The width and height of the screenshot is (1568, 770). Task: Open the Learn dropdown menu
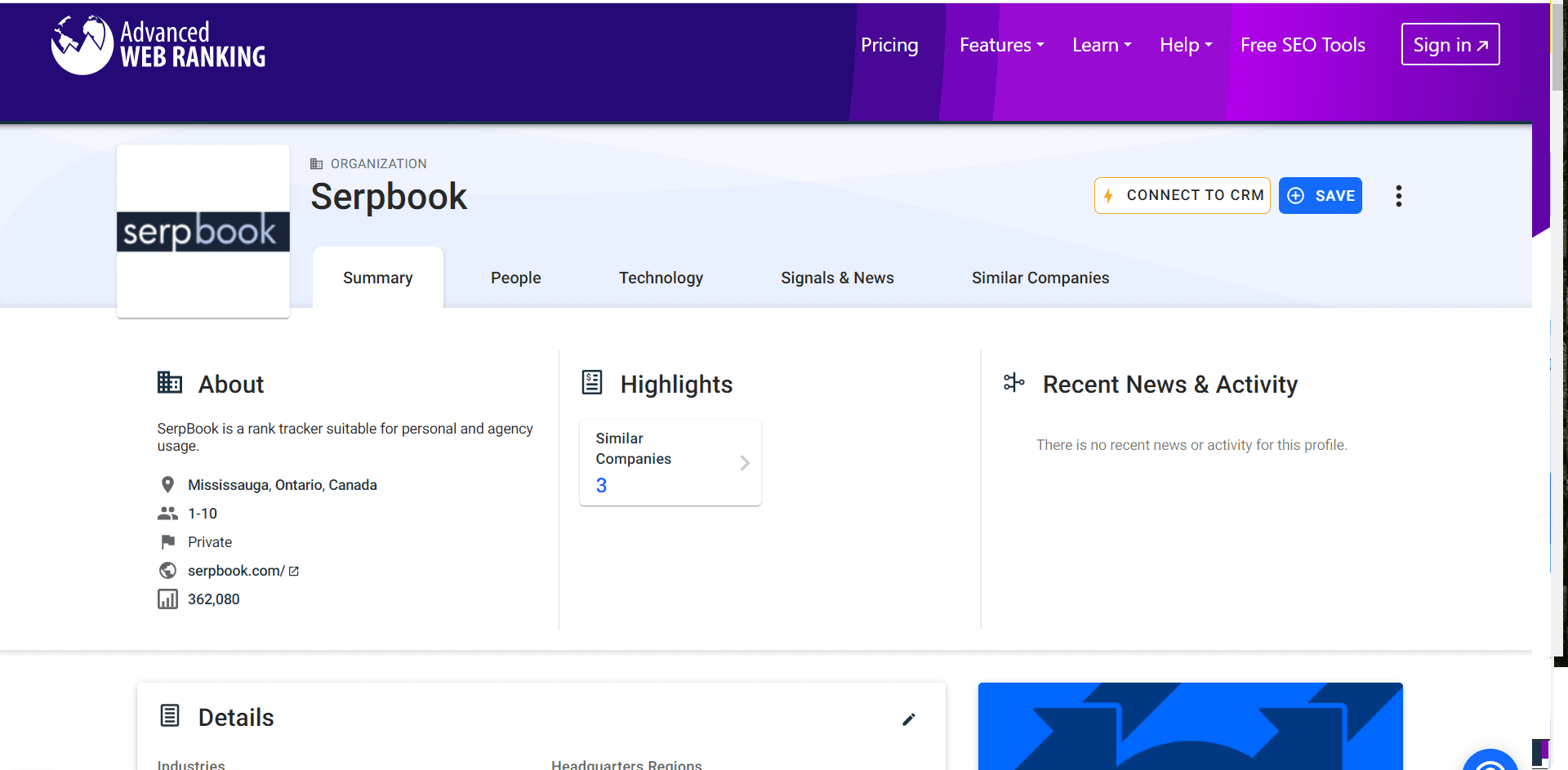pos(1101,45)
